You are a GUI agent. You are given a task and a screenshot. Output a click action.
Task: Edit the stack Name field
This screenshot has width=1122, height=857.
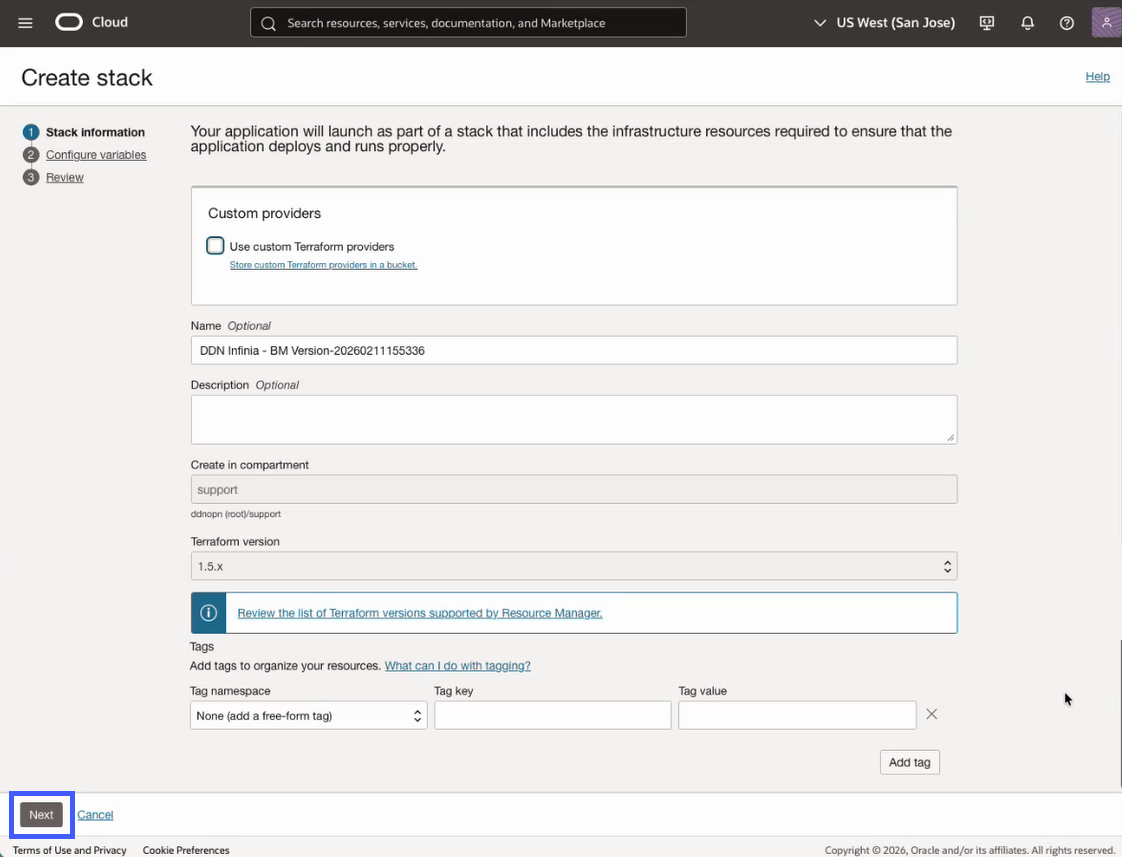click(x=573, y=350)
